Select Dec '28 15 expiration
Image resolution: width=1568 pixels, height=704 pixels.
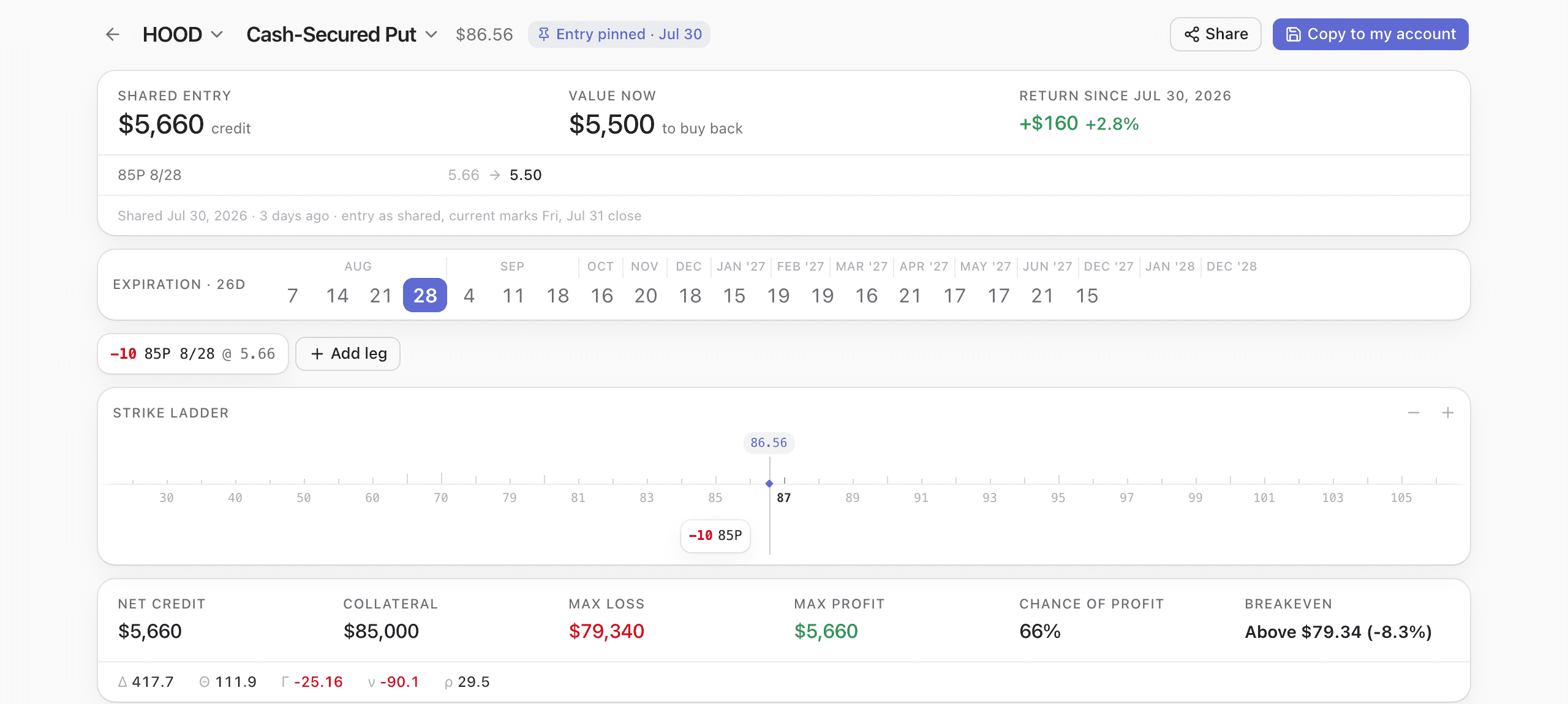pyautogui.click(x=1087, y=296)
